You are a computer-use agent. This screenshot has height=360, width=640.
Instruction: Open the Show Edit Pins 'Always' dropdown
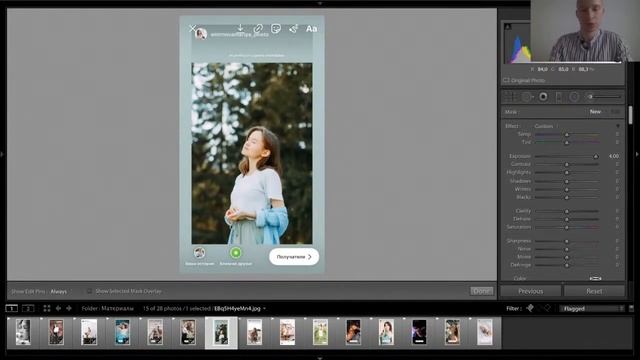(59, 291)
